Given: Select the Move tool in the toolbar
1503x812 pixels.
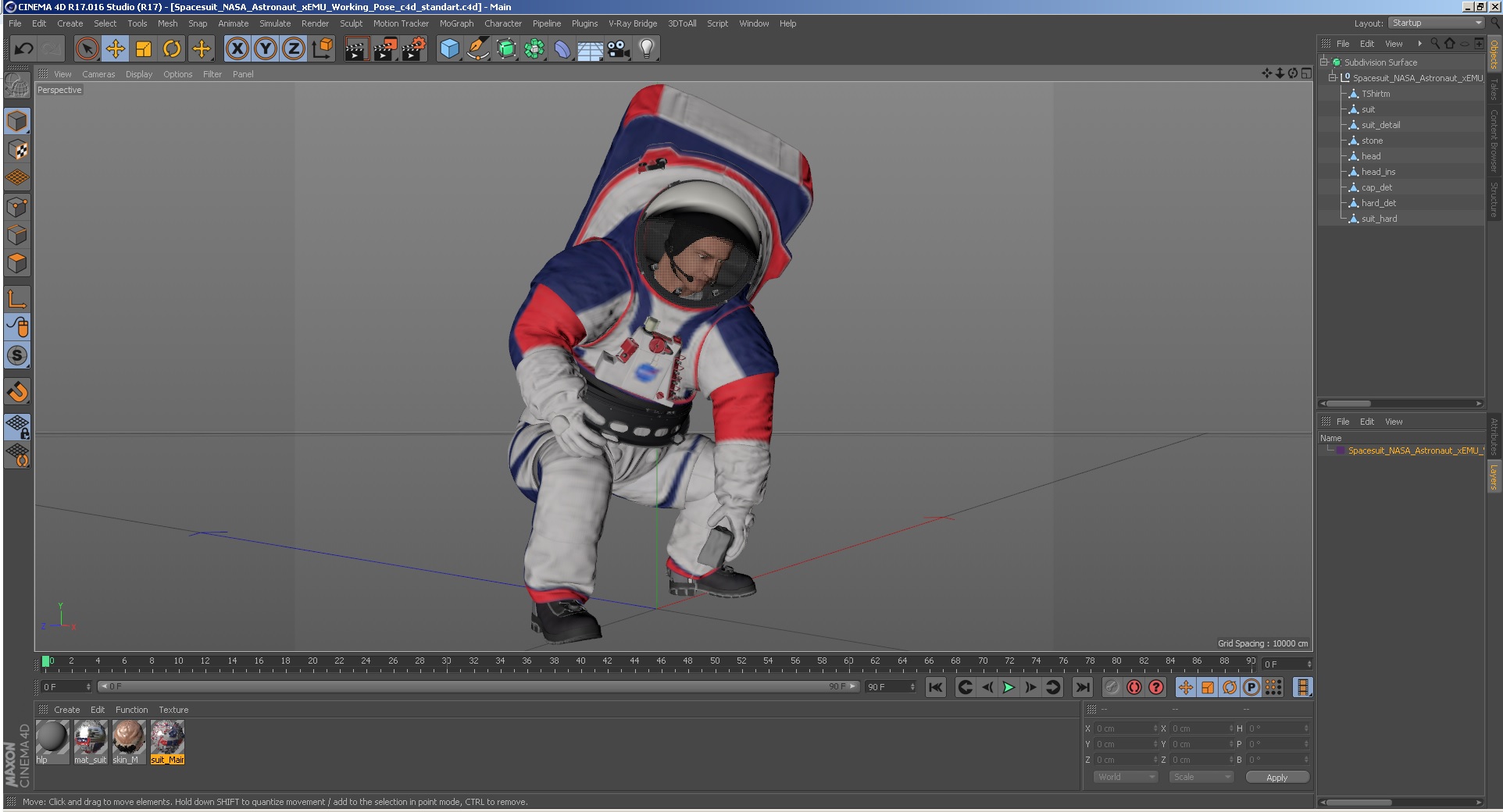Looking at the screenshot, I should pos(115,49).
